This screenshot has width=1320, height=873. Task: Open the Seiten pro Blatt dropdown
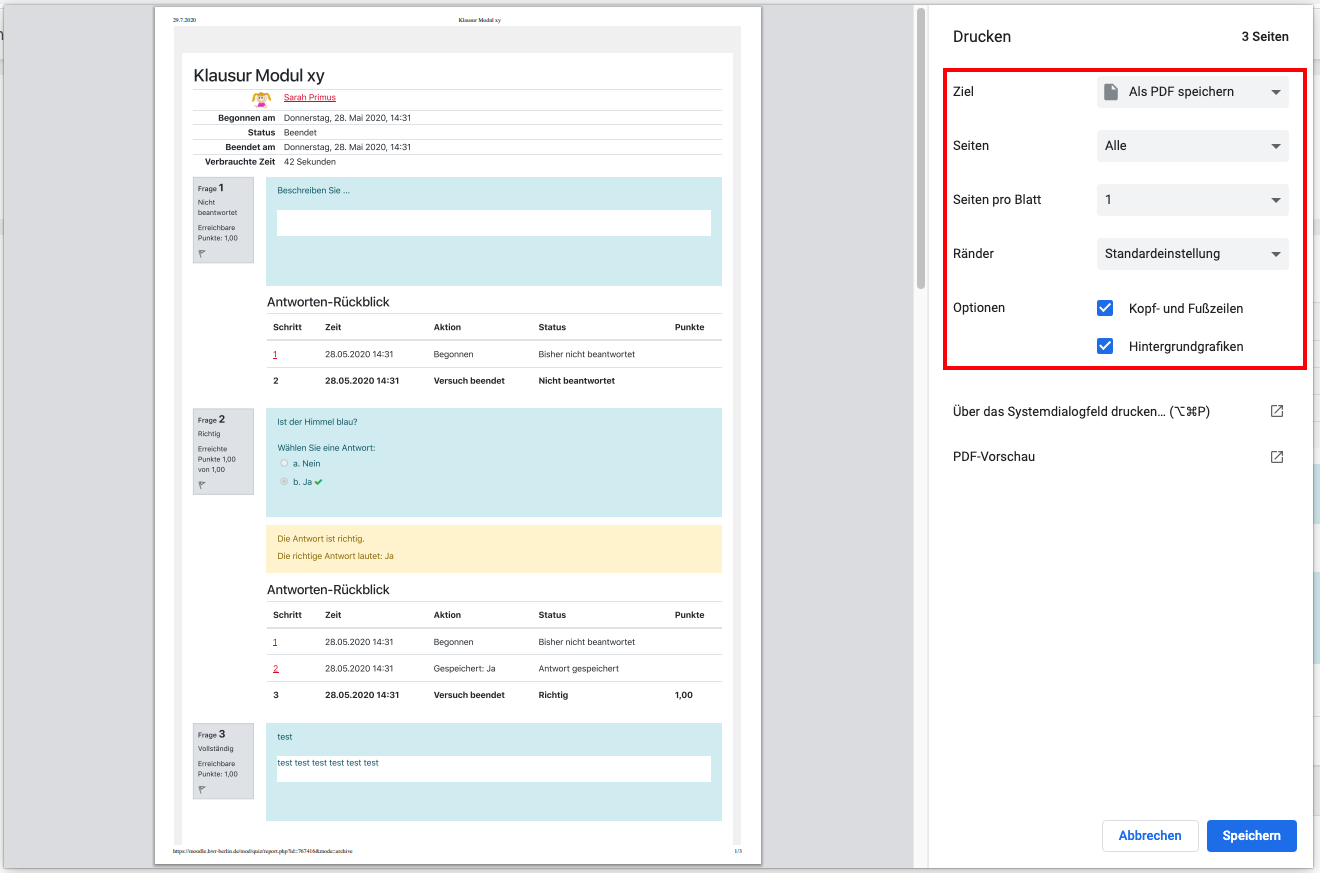(1192, 200)
